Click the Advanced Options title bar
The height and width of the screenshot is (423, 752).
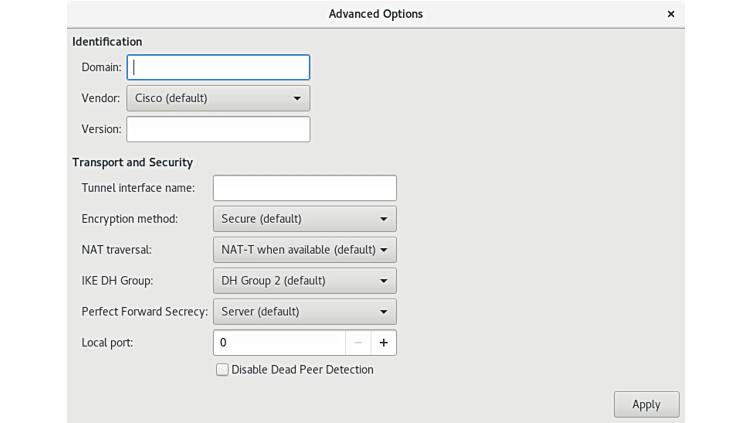(x=375, y=14)
